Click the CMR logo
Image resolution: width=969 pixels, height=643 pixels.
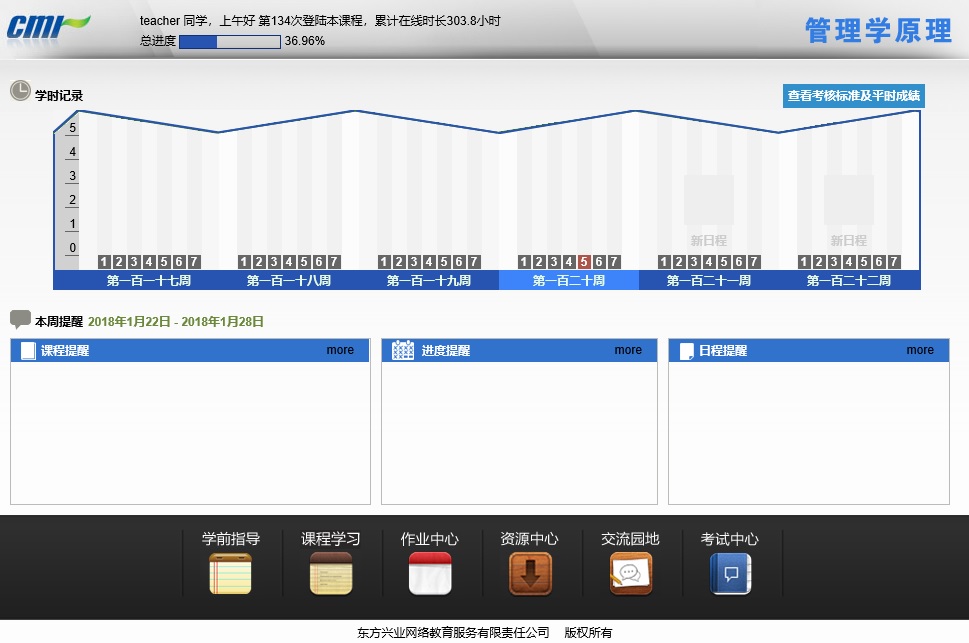49,28
